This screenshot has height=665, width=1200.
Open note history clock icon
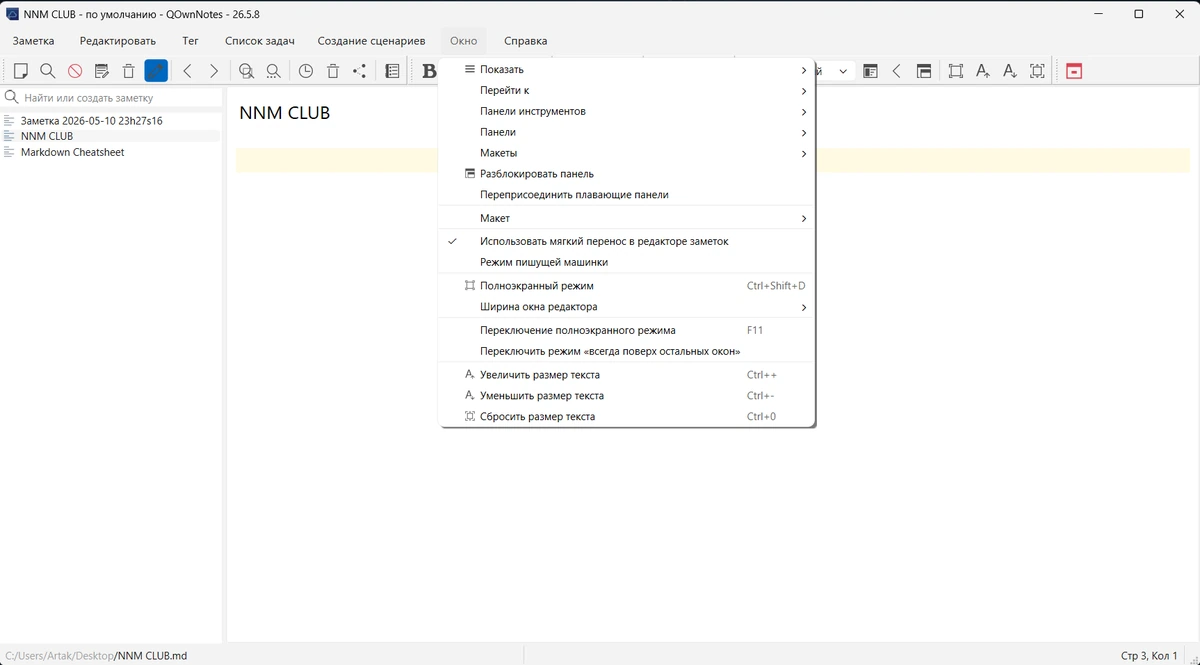pyautogui.click(x=306, y=71)
